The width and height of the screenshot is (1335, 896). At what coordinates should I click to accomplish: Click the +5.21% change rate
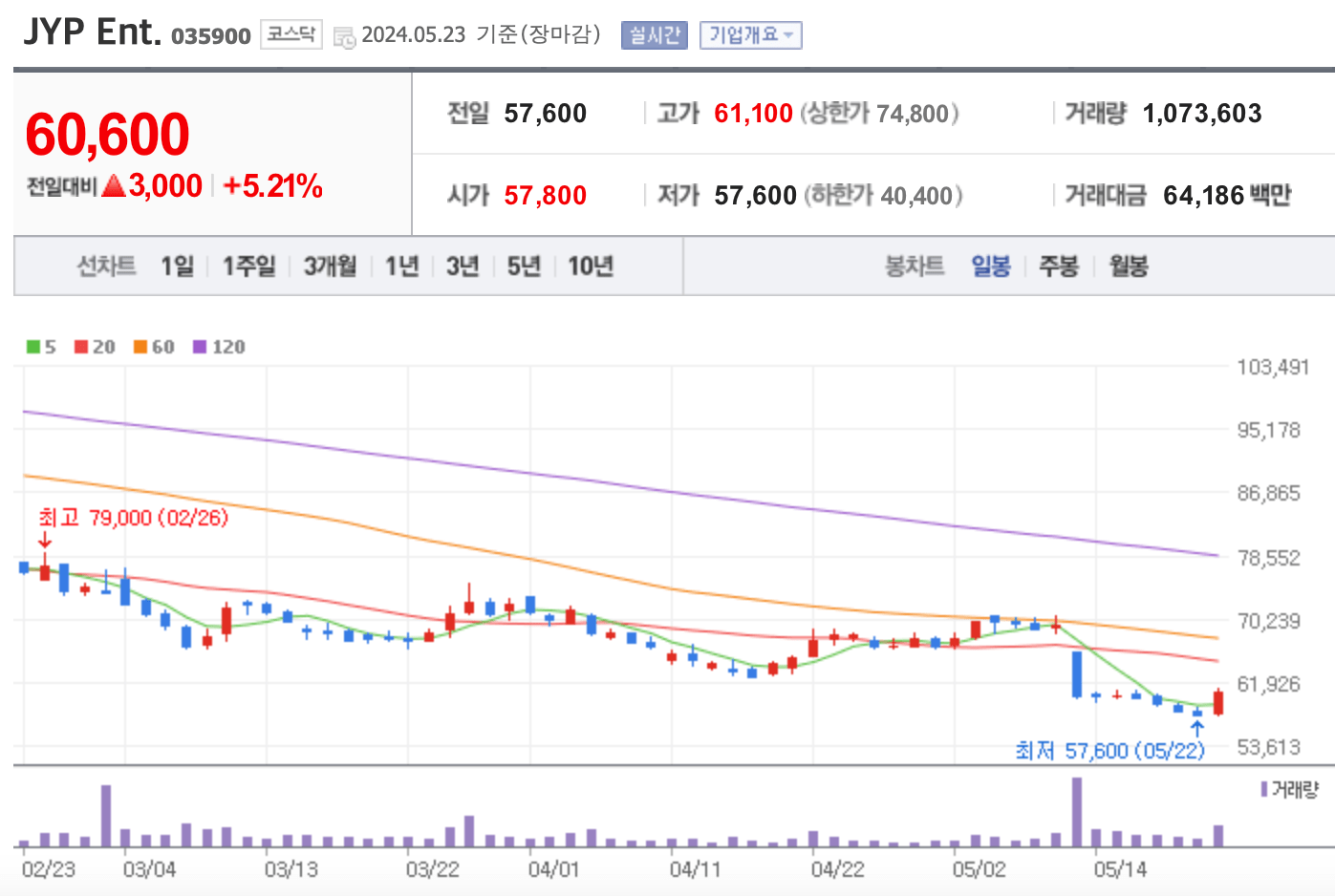pos(272,185)
